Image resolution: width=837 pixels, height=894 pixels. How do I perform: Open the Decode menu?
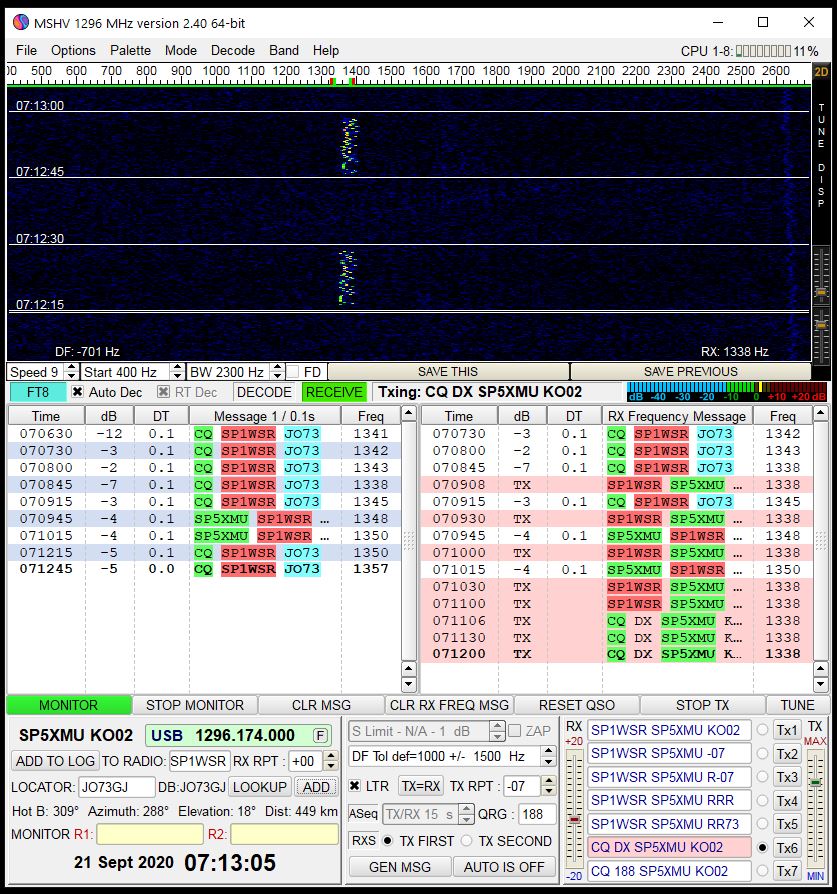[233, 50]
